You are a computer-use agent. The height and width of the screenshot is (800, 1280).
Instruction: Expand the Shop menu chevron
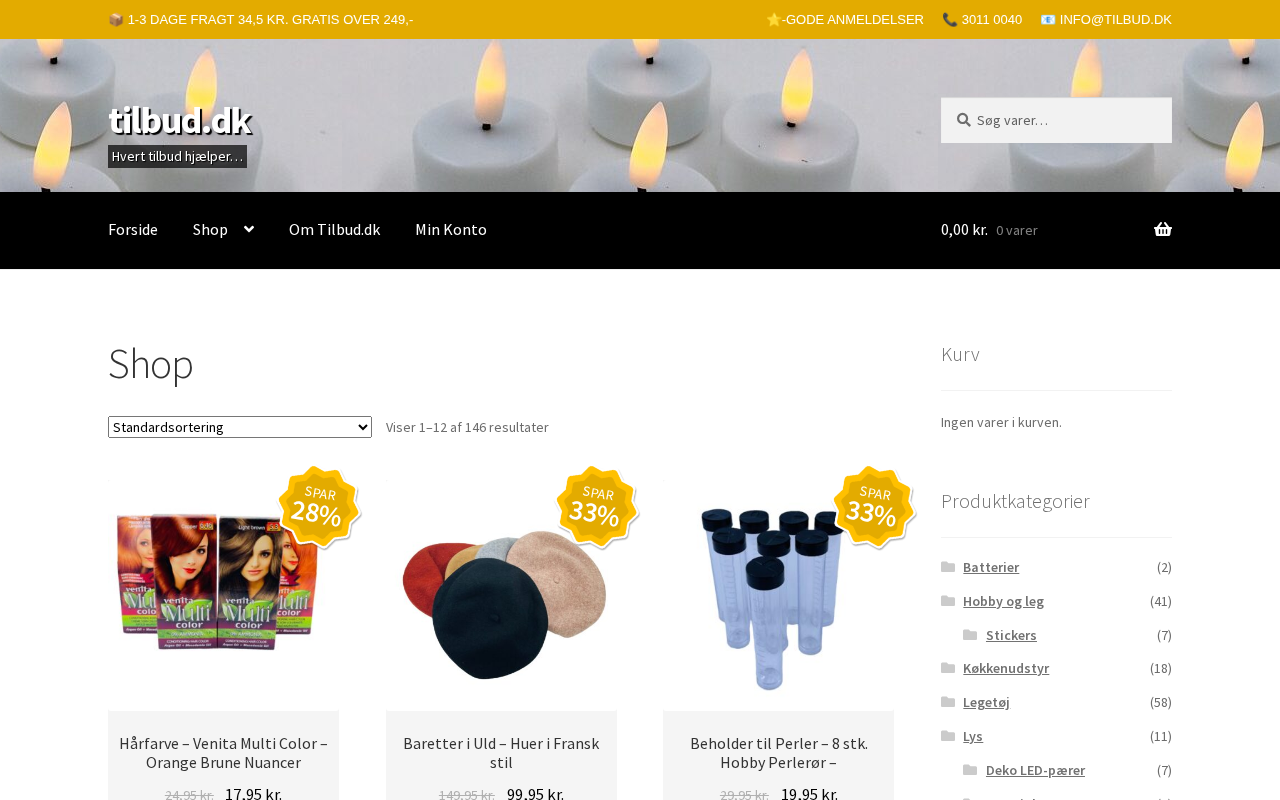point(249,230)
